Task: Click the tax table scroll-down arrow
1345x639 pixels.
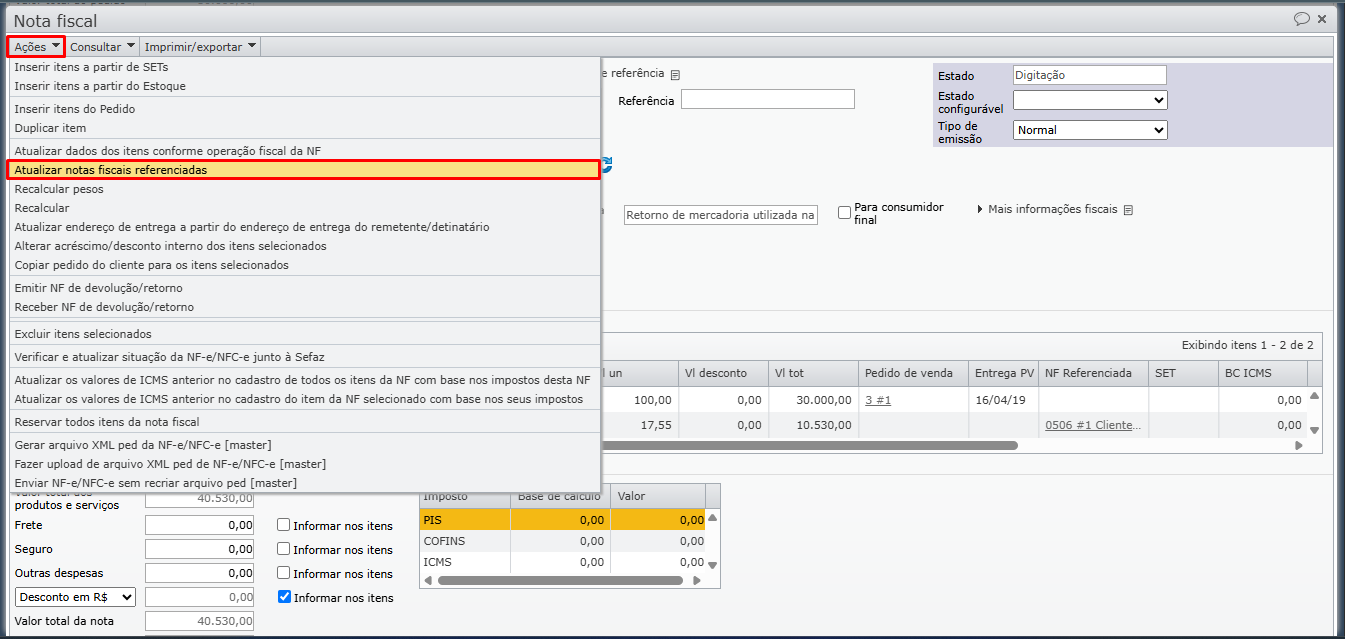Action: tap(713, 565)
